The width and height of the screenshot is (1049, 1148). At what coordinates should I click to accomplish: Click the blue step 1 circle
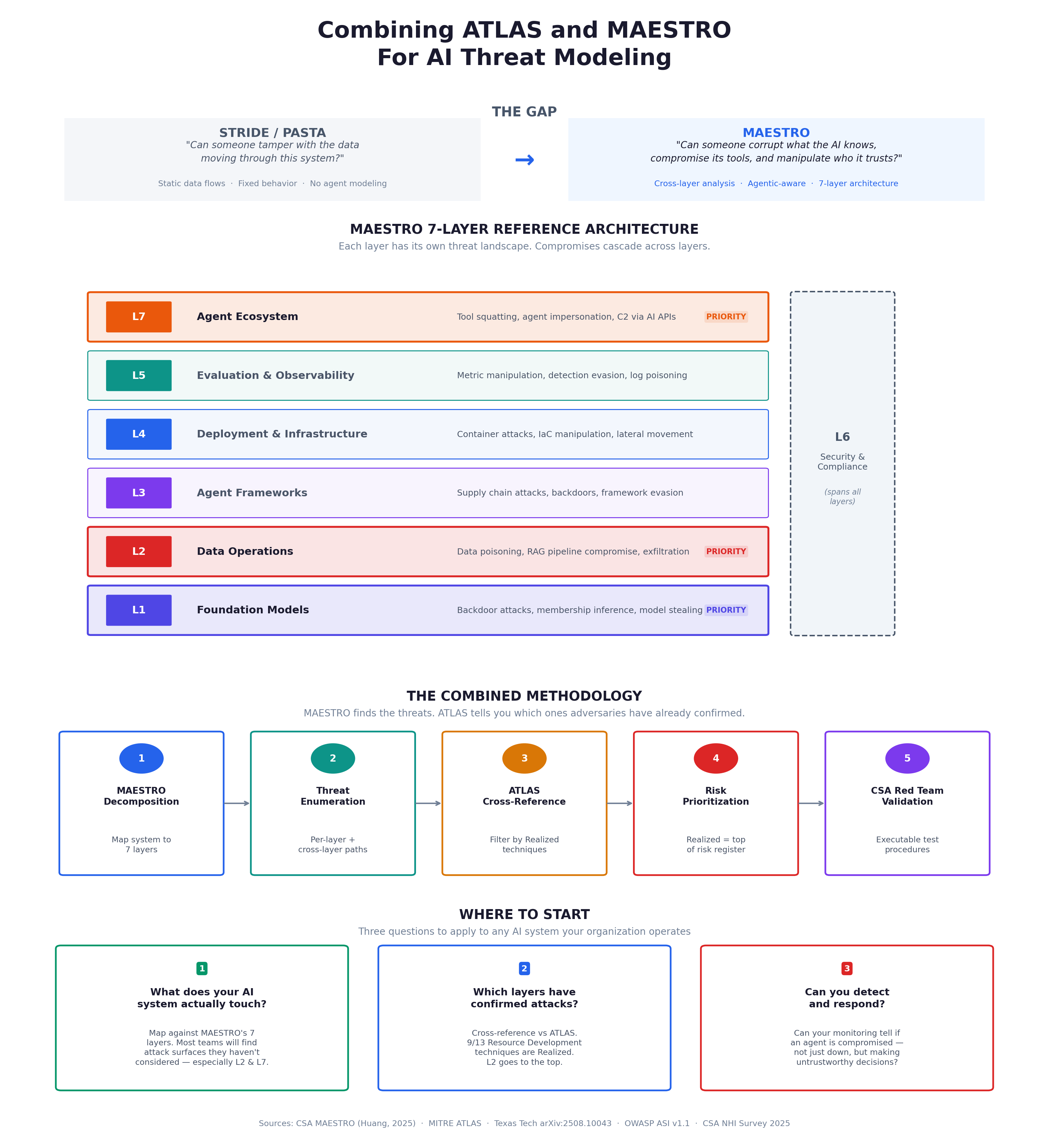point(141,758)
